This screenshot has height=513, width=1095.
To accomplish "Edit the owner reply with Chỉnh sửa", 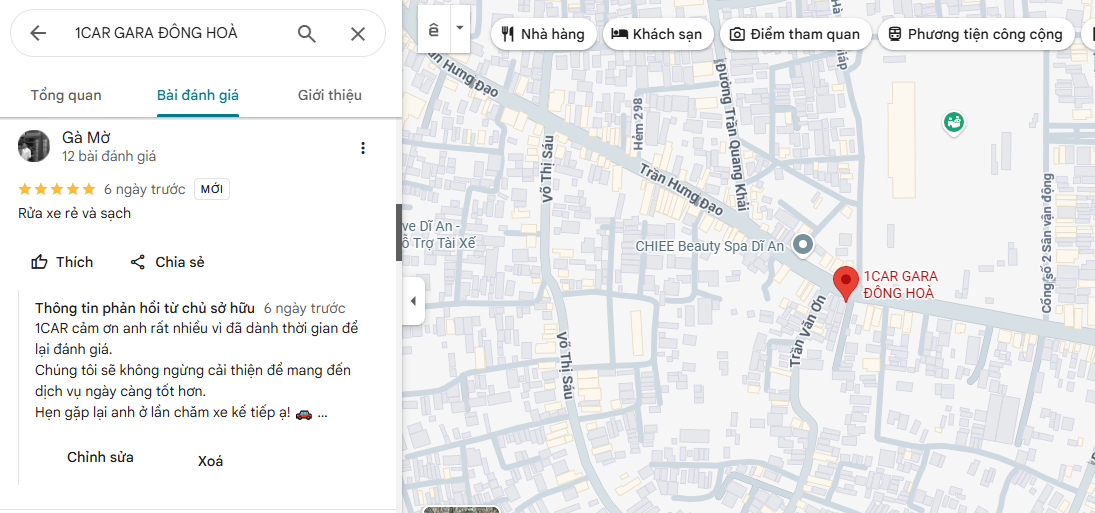I will point(100,458).
